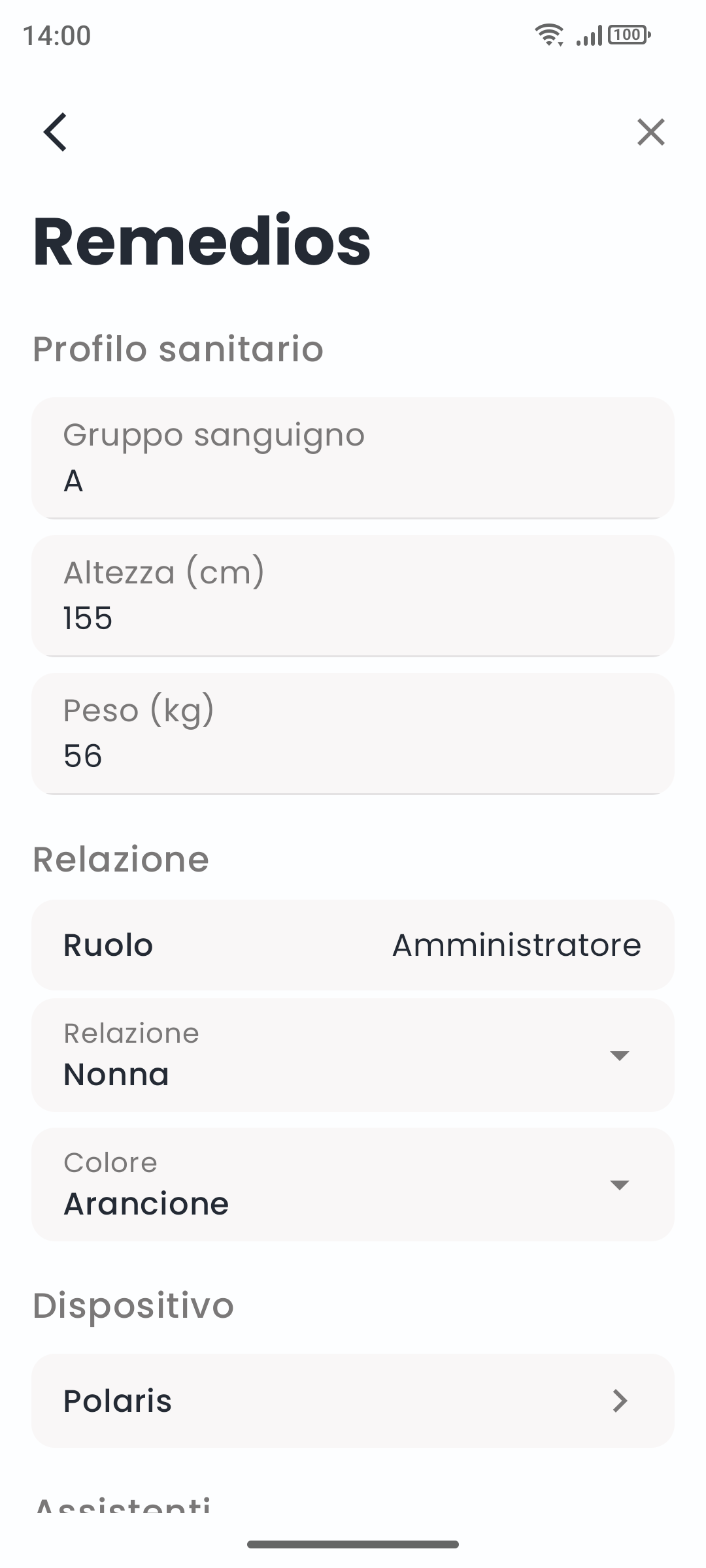Screen dimensions: 706x1568
Task: Expand the Colore dropdown arrow
Action: click(618, 1184)
